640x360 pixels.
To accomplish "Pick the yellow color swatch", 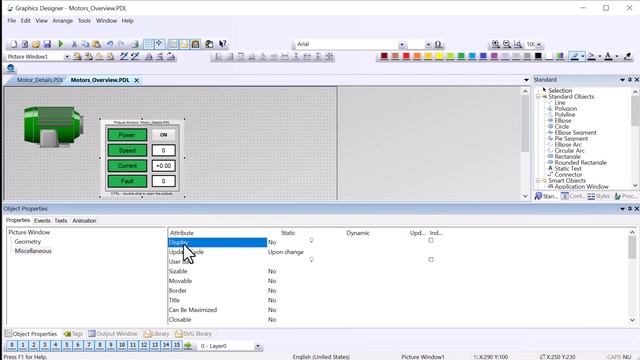I will coord(439,56).
